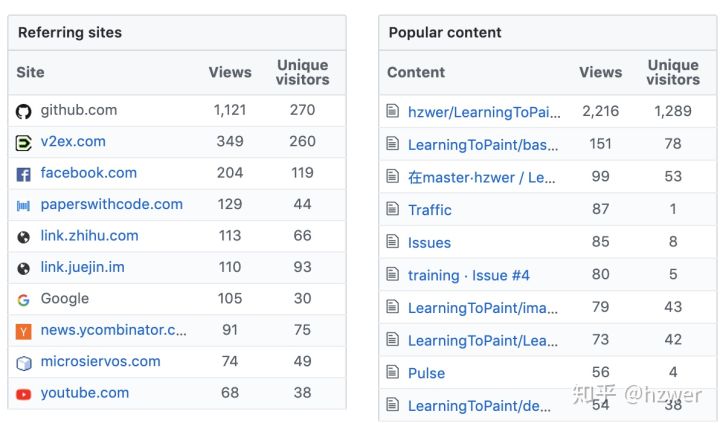Click the v2ex site icon
This screenshot has height=423, width=720.
click(24, 143)
